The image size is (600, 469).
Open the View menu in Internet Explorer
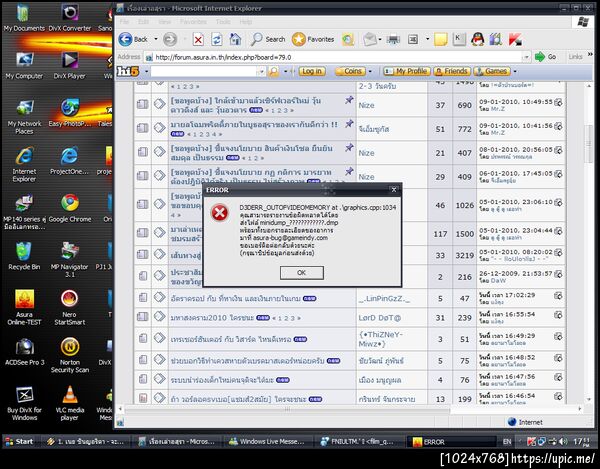click(x=165, y=22)
